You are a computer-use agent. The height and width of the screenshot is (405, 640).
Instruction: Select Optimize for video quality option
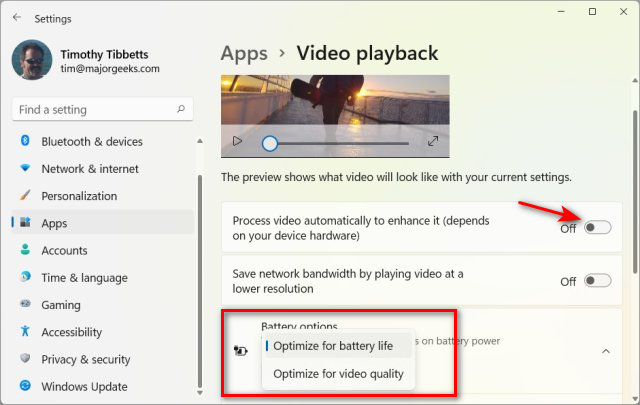pos(338,374)
